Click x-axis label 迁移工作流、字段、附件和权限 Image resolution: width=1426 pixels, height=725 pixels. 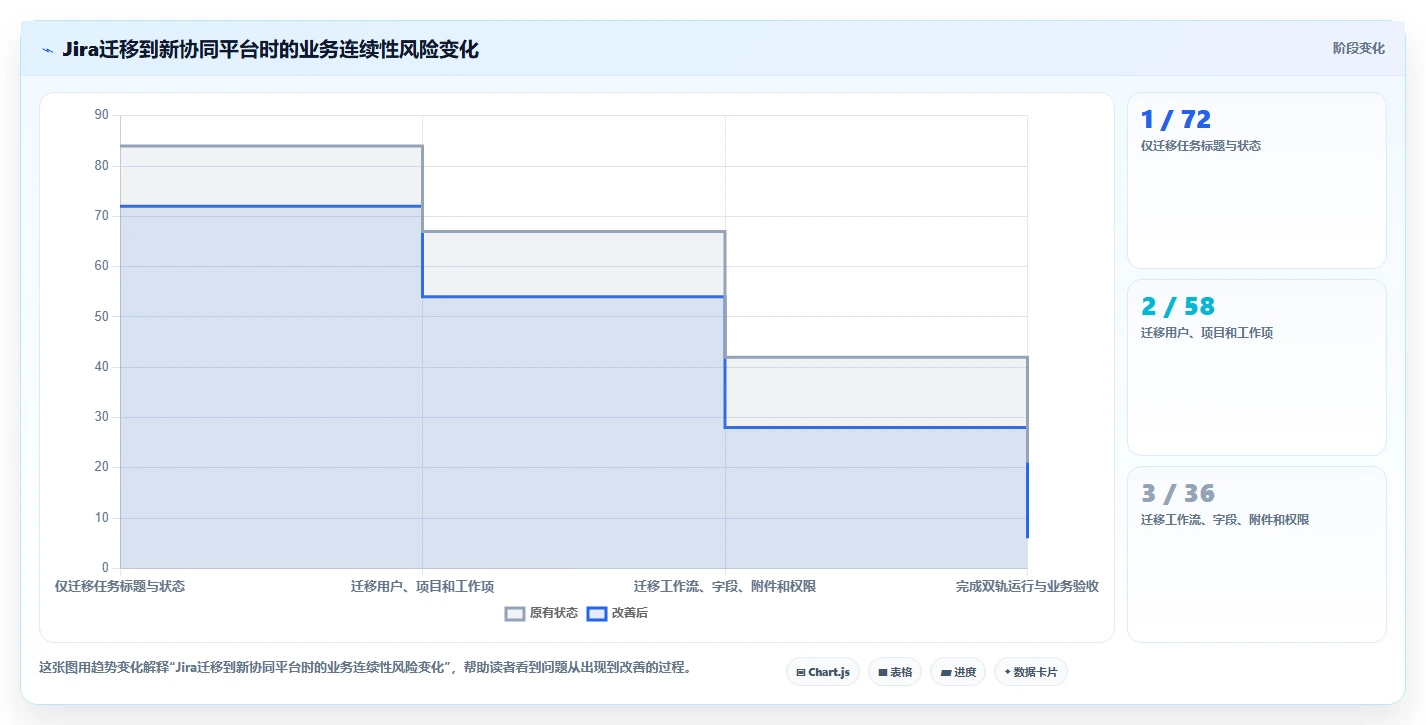coord(725,586)
